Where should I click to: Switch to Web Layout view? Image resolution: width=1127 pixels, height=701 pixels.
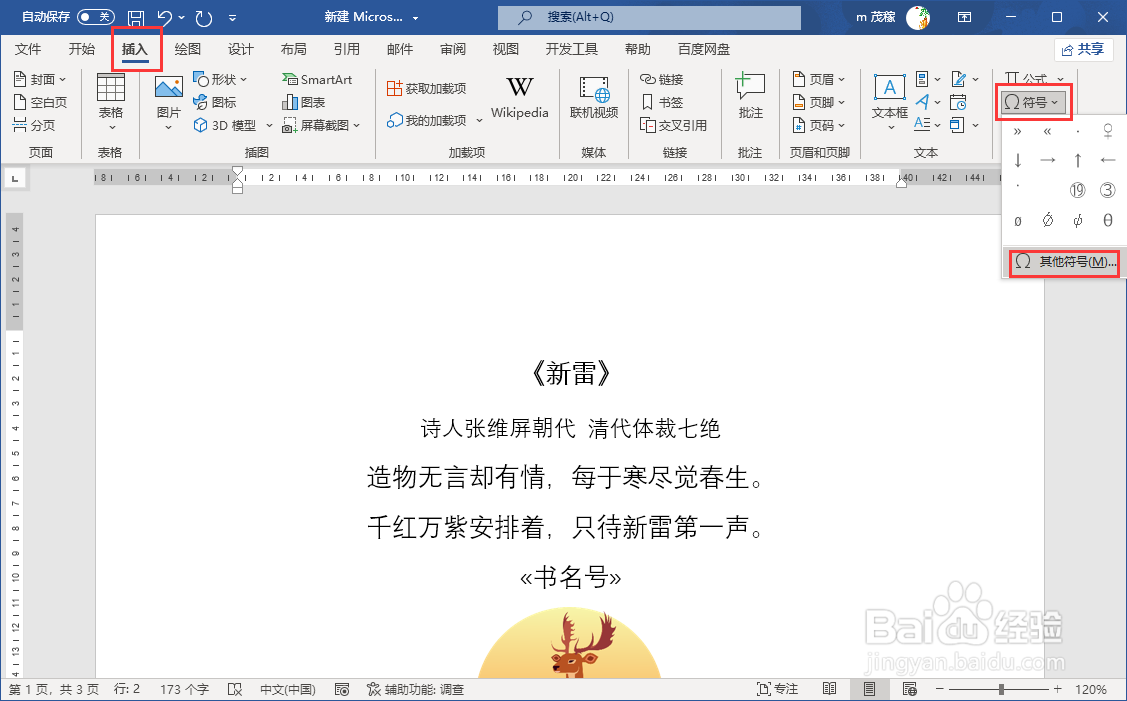pyautogui.click(x=910, y=689)
